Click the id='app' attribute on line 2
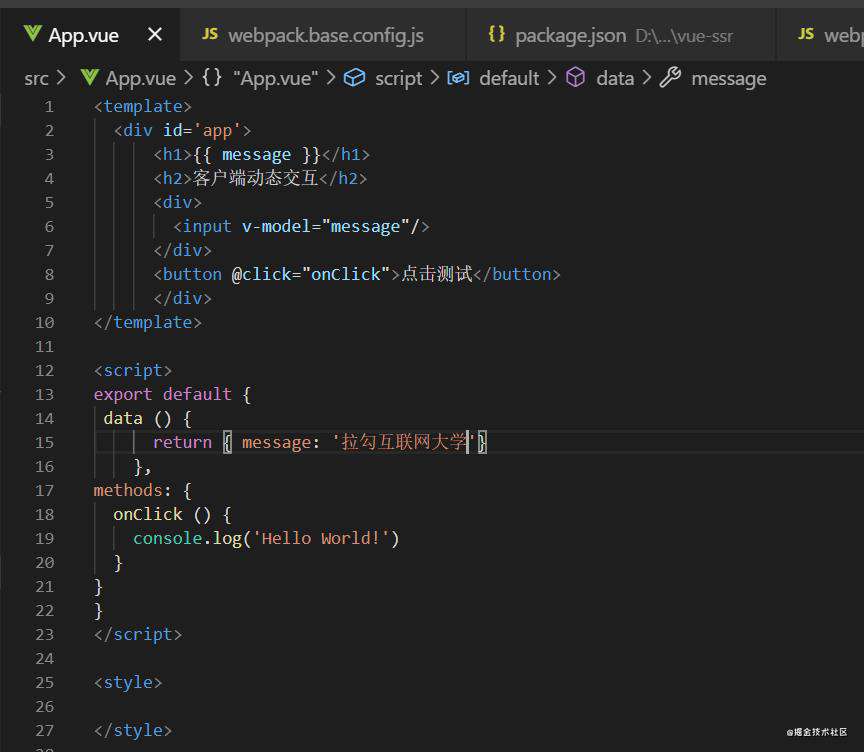864x752 pixels. point(202,131)
